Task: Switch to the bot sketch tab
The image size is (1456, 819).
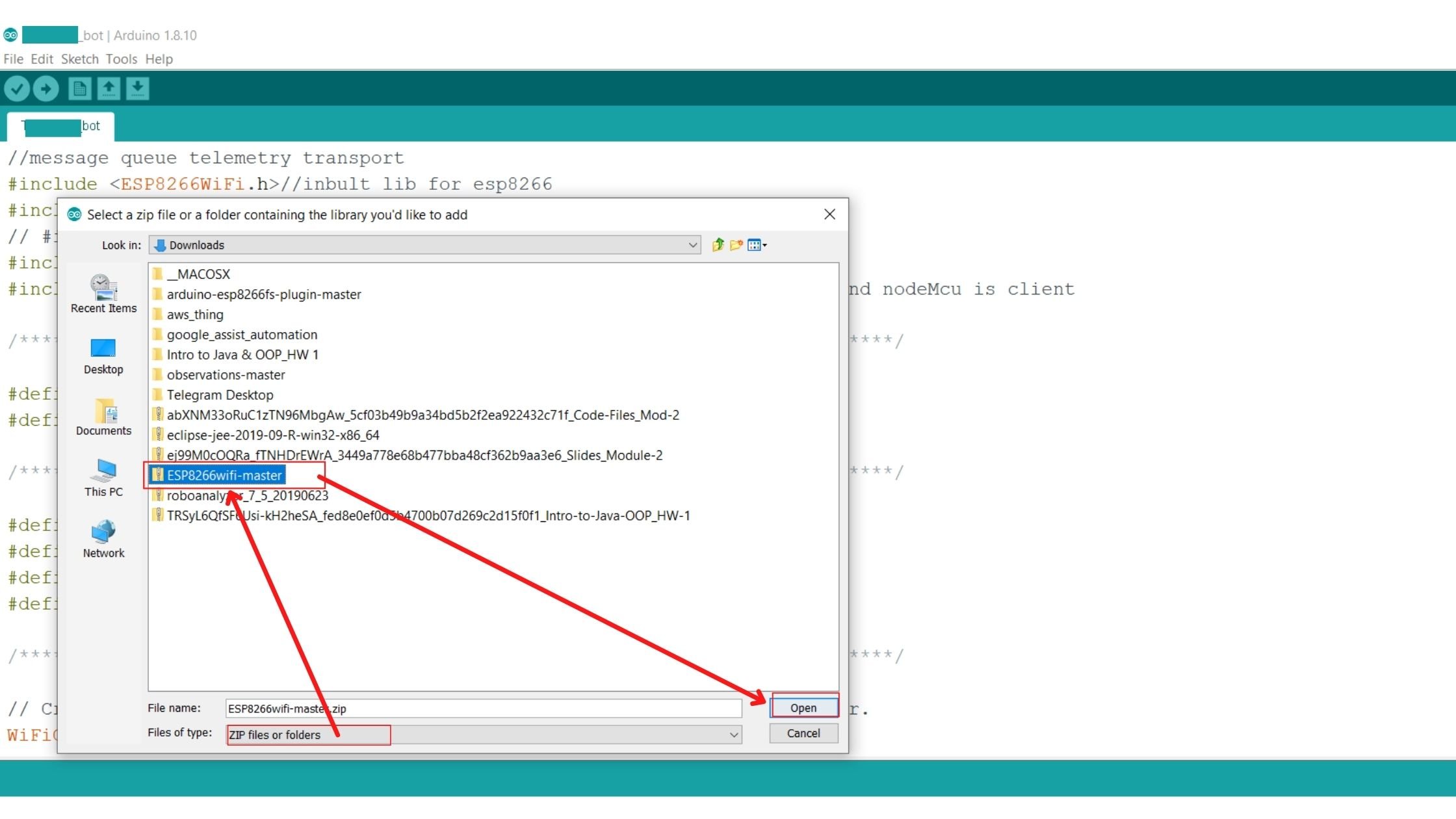Action: click(61, 126)
